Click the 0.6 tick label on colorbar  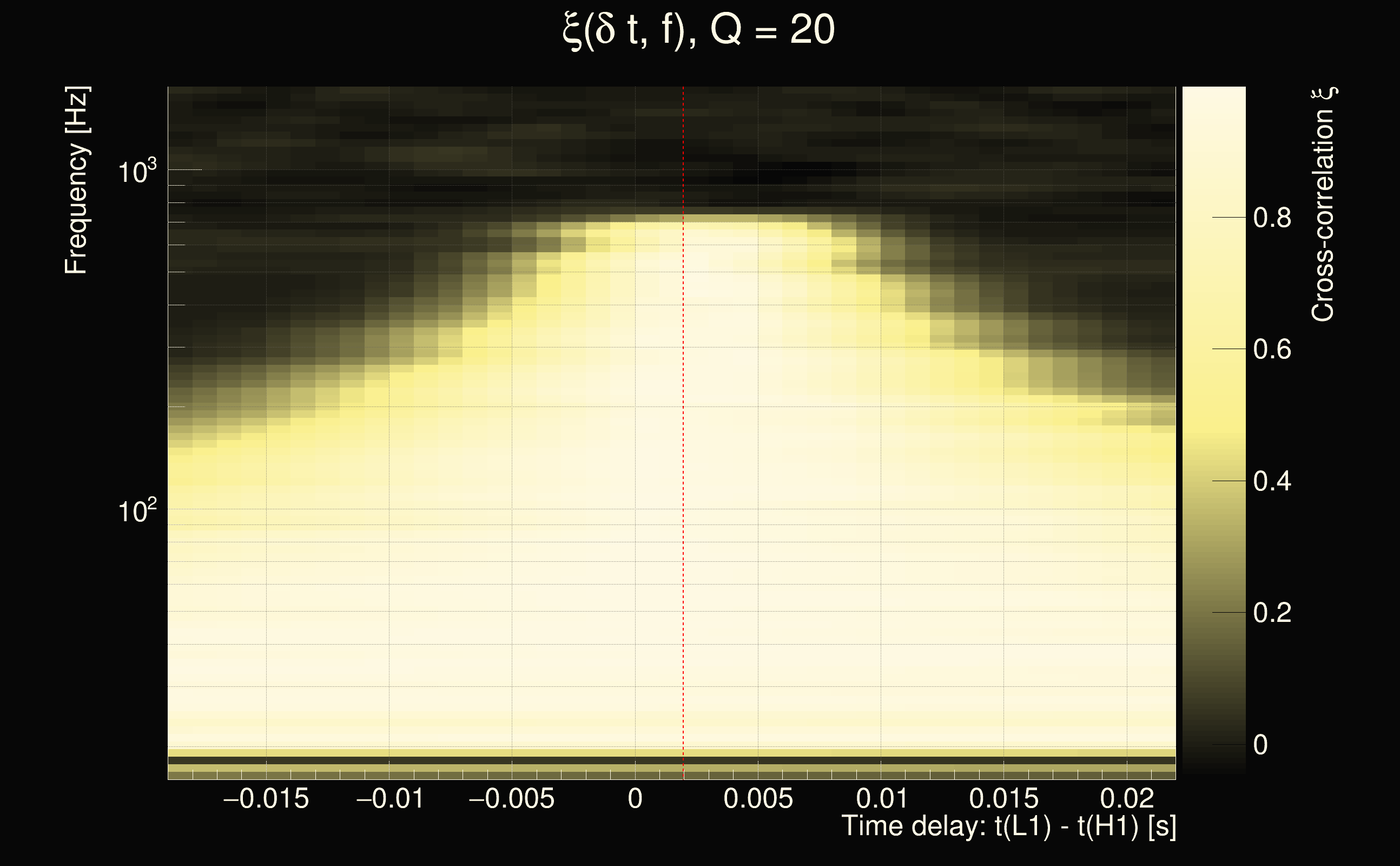tap(1272, 350)
